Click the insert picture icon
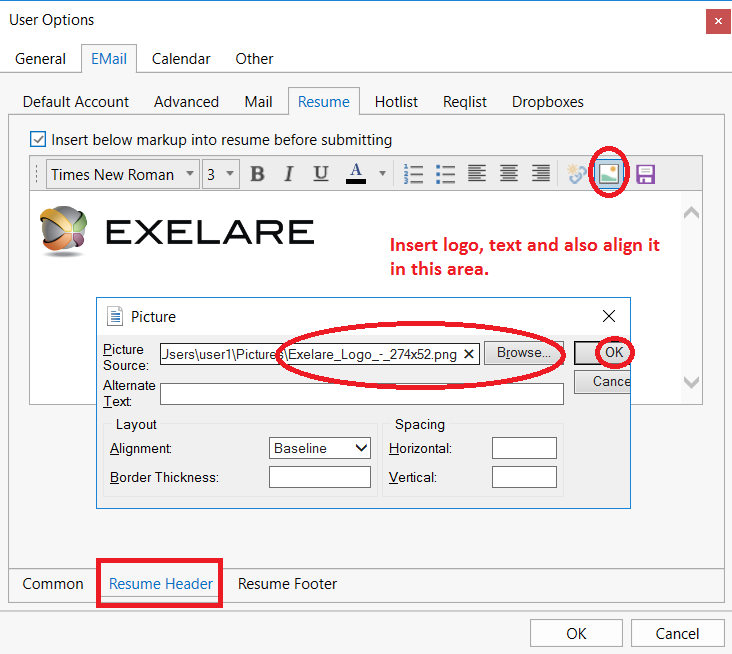 pyautogui.click(x=609, y=174)
